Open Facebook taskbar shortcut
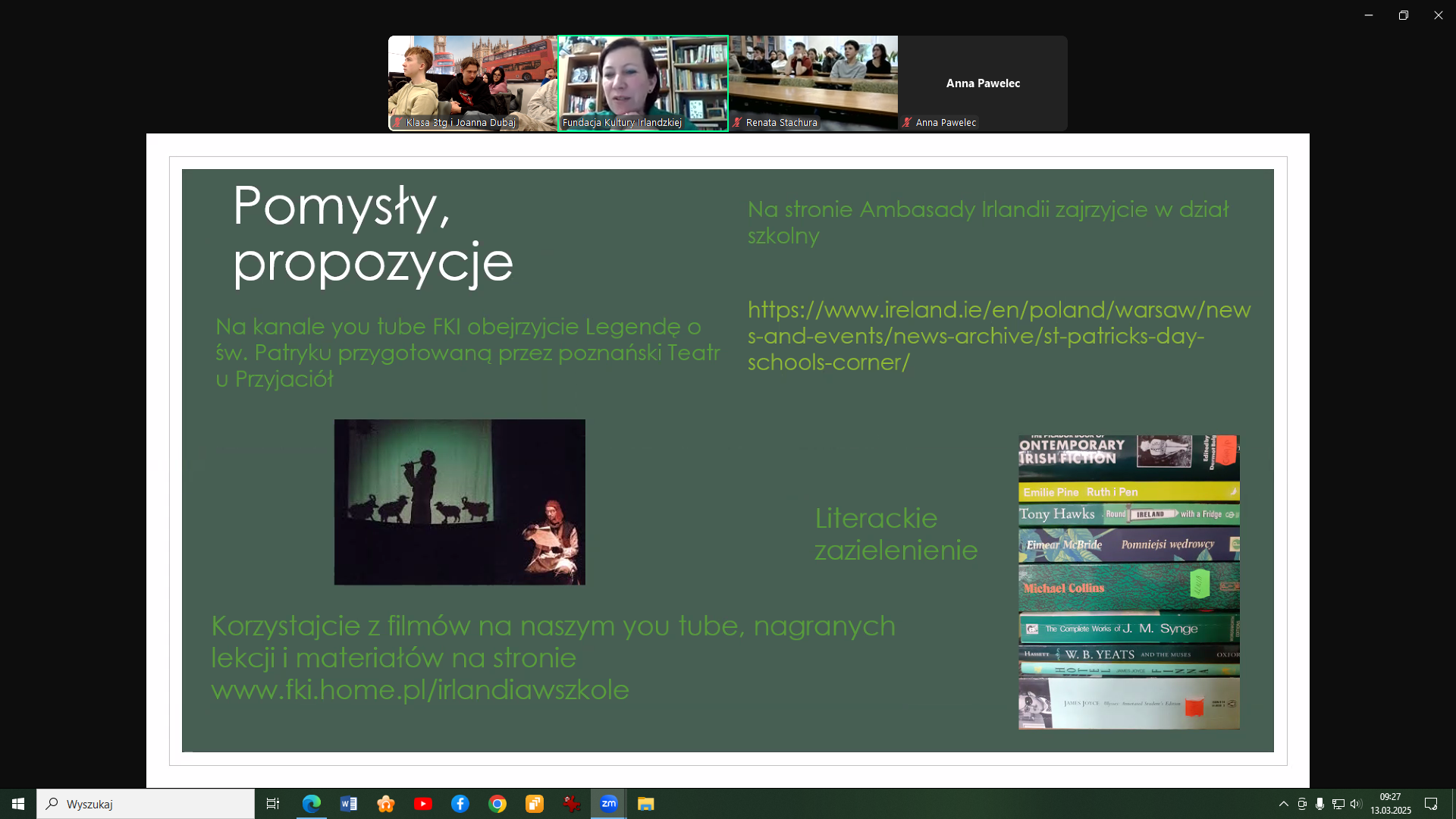This screenshot has height=819, width=1456. click(460, 804)
